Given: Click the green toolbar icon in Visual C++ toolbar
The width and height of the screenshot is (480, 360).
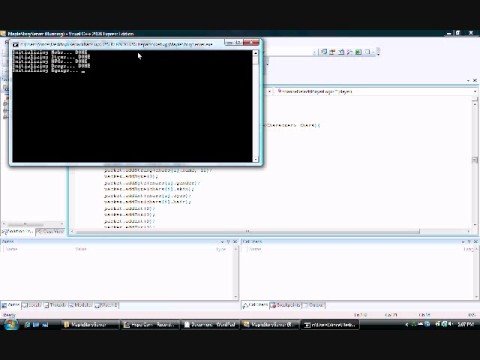Looking at the screenshot, I should (x=358, y=52).
